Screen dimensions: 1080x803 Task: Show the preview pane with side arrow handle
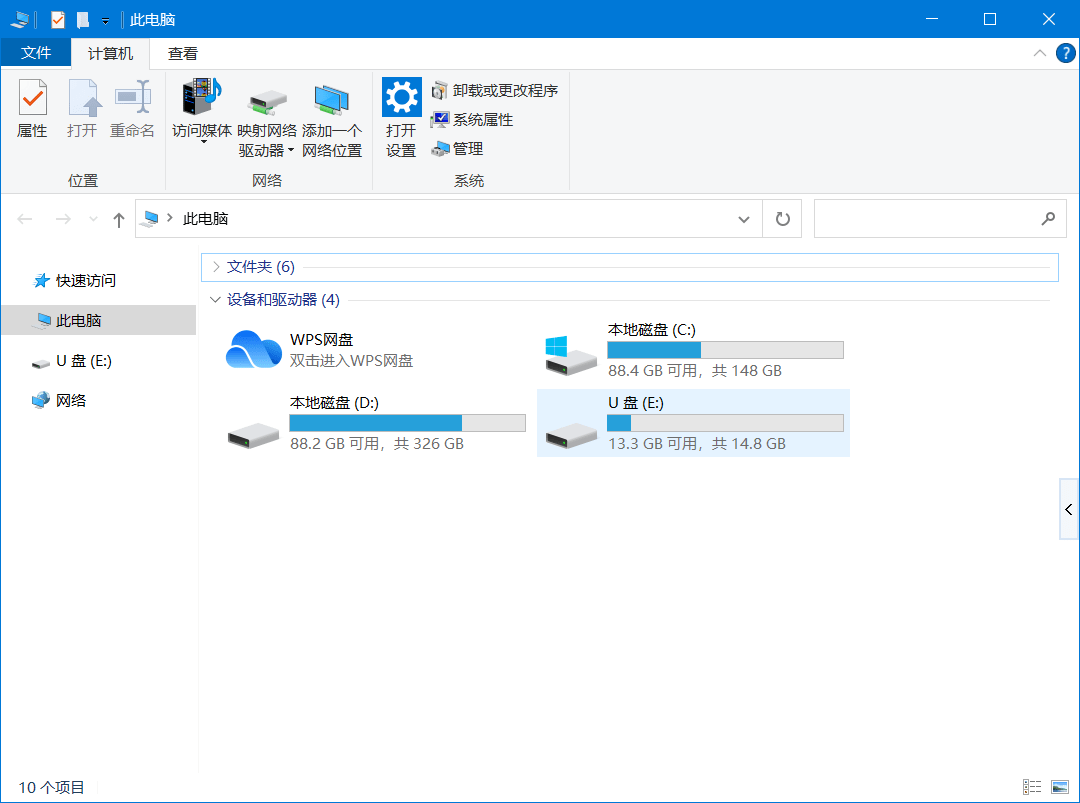coord(1068,510)
